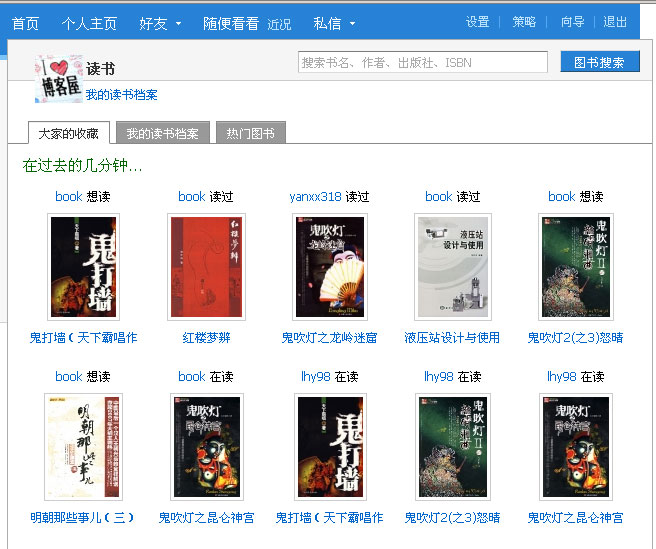The height and width of the screenshot is (549, 656).
Task: Open the 私信 menu item
Action: coord(327,23)
